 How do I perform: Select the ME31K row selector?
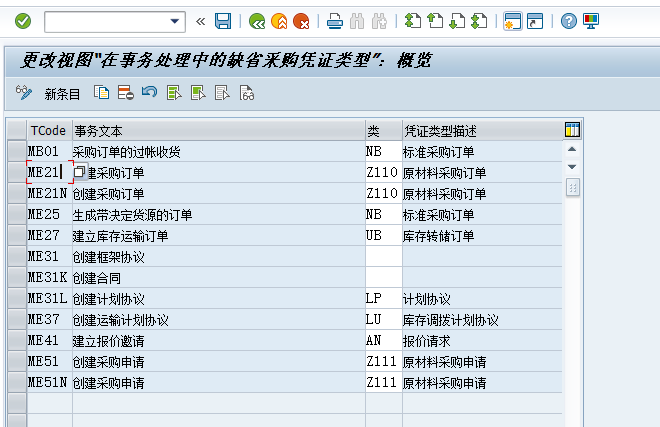point(17,278)
